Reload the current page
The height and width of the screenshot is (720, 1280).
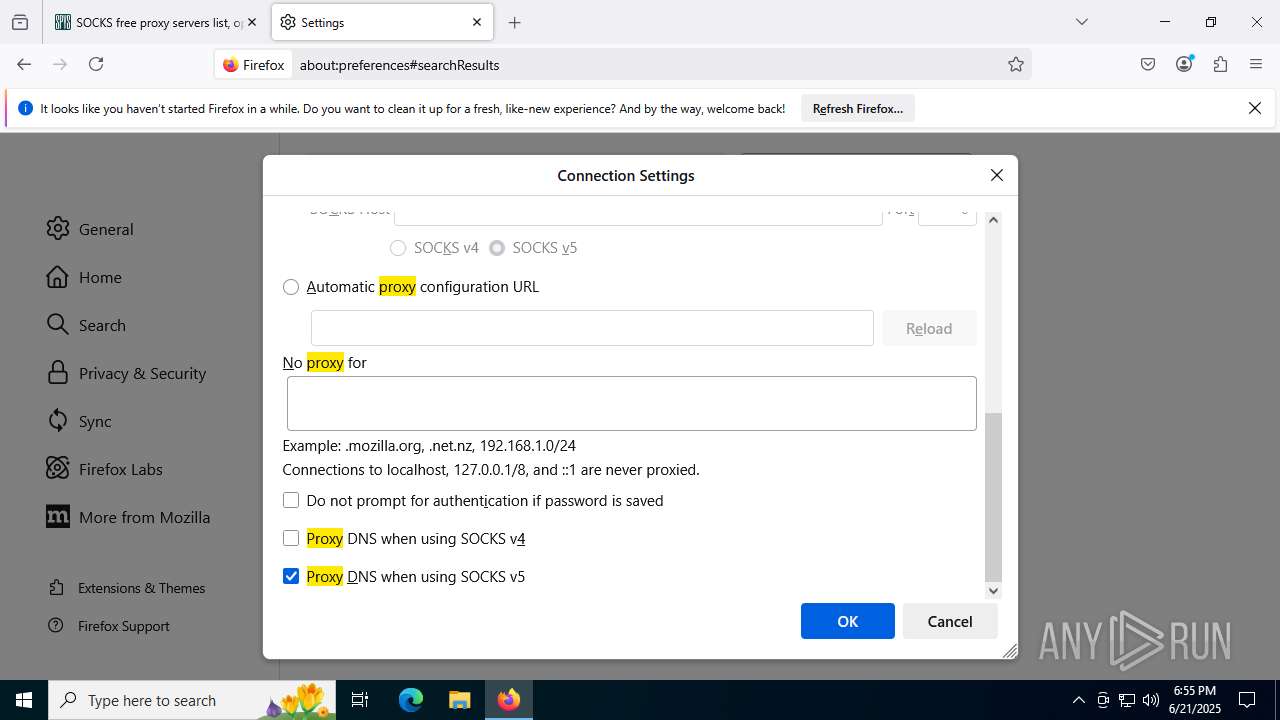click(96, 64)
